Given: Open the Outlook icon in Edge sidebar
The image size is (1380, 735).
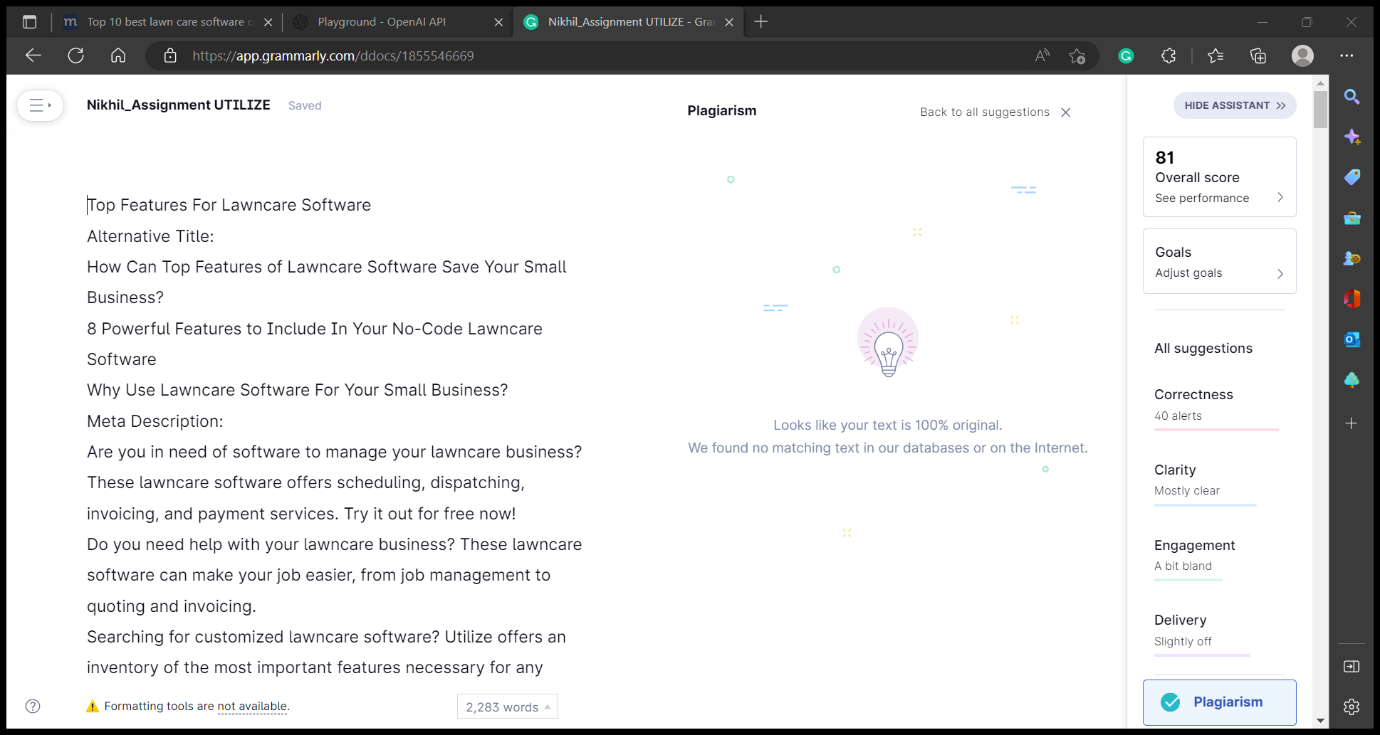Looking at the screenshot, I should (1352, 339).
